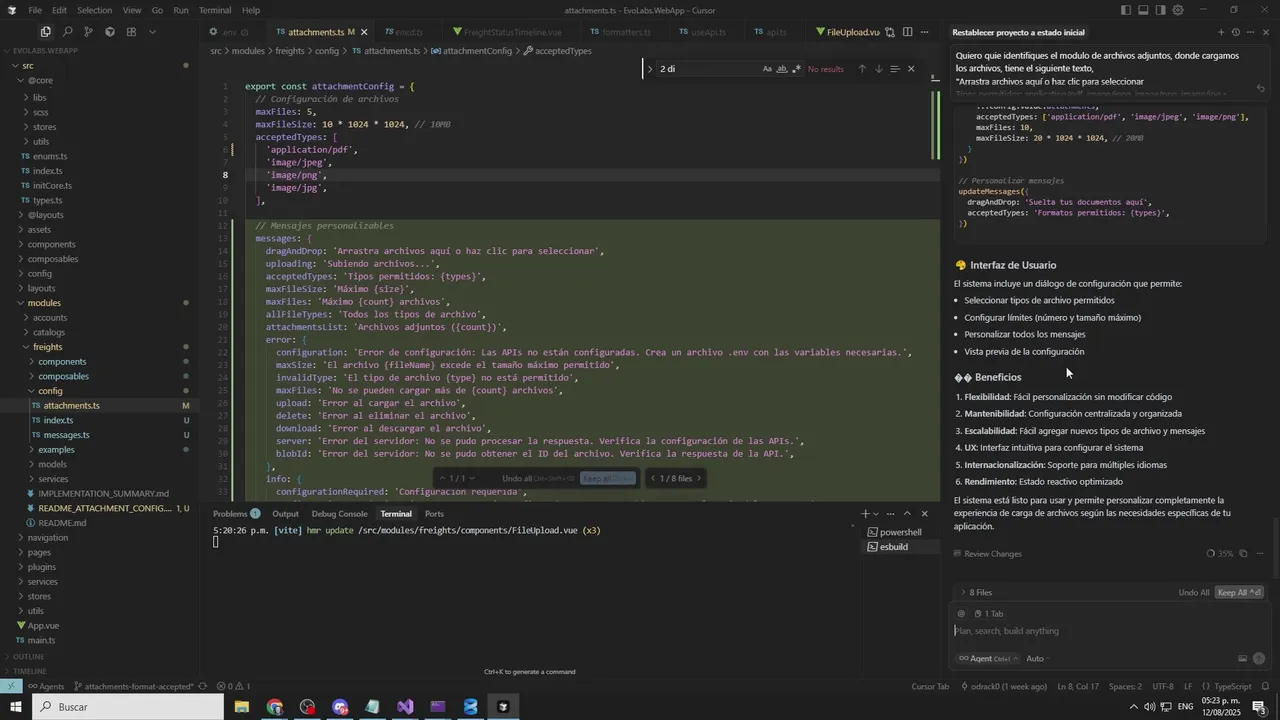Open the Run menu
1280x720 pixels.
point(181,10)
